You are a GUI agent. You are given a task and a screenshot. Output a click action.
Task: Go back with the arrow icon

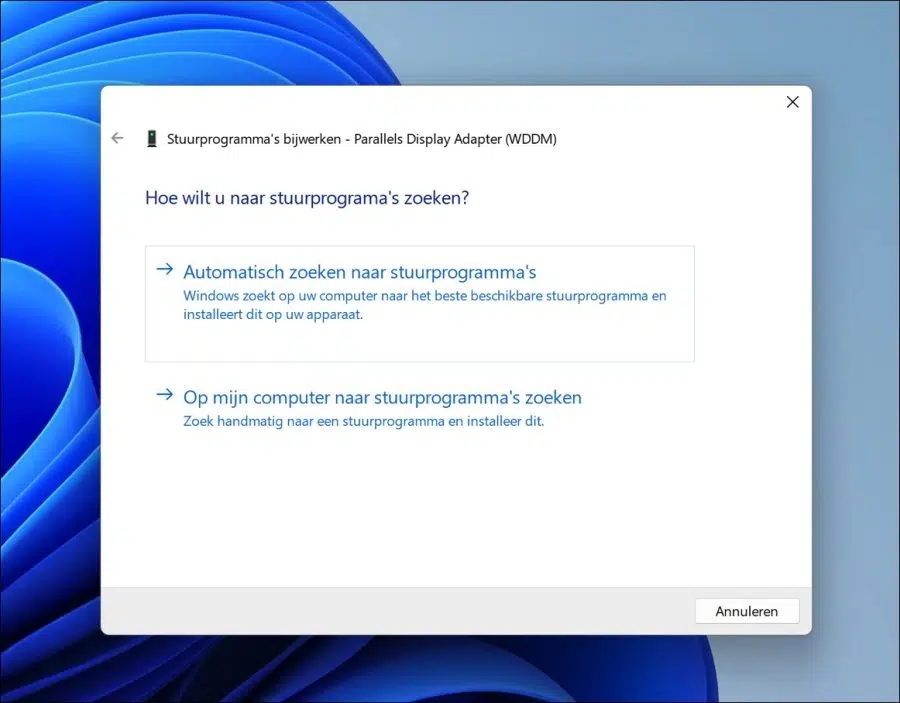(117, 138)
